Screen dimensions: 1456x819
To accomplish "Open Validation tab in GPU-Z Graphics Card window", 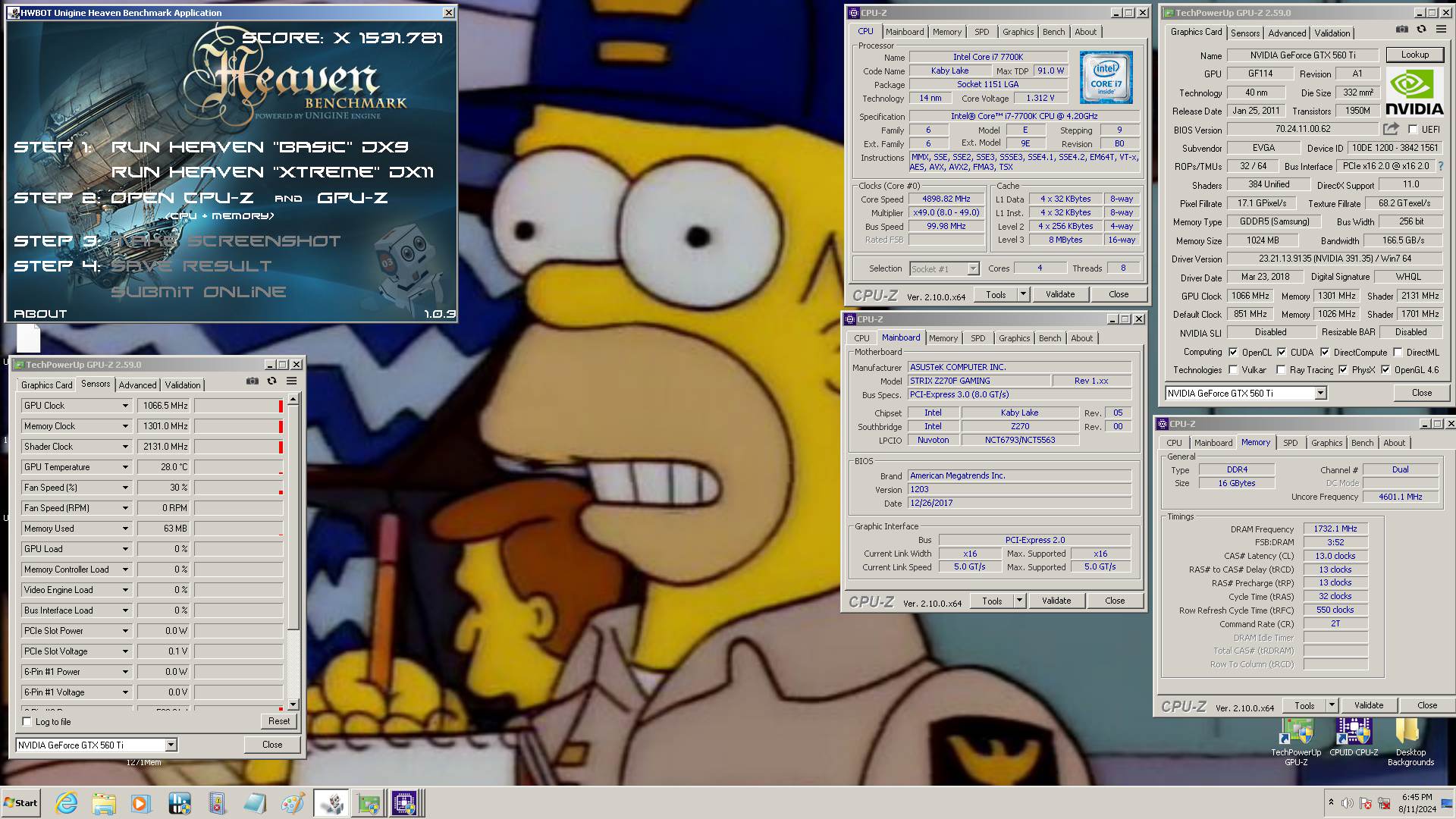I will pos(1332,33).
